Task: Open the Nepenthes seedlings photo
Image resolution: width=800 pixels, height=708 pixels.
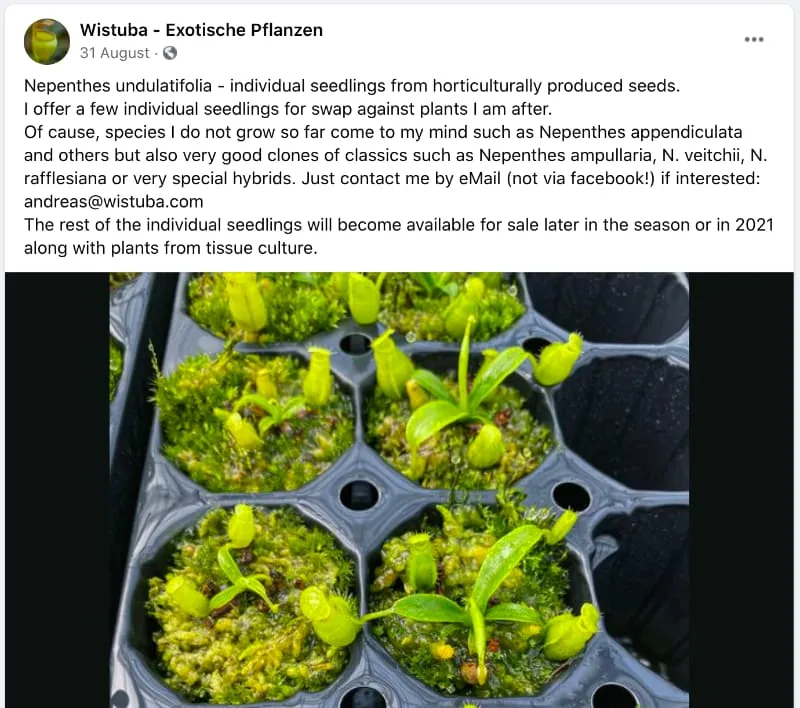Action: (x=398, y=490)
